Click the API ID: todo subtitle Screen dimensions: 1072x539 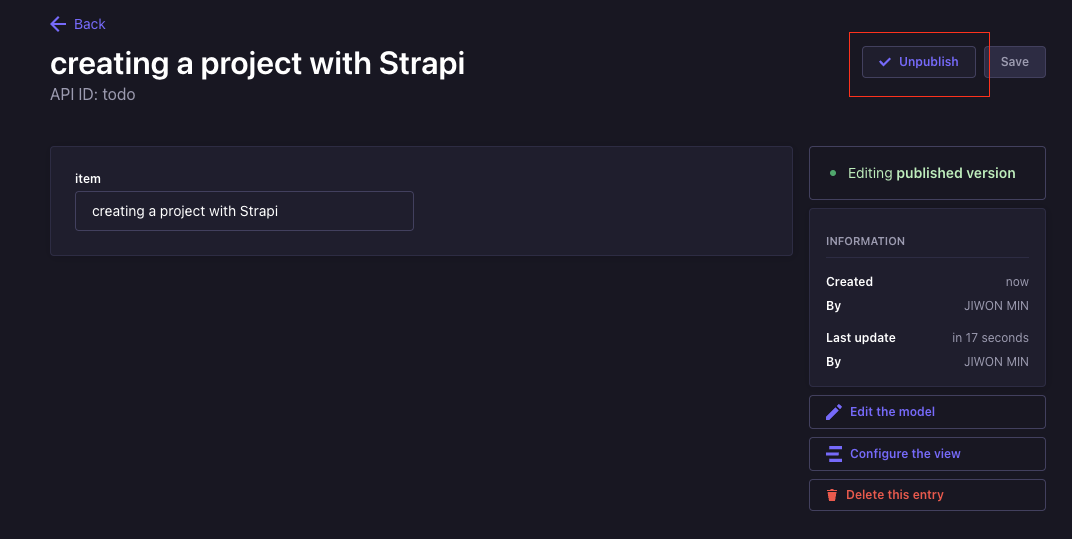click(92, 94)
